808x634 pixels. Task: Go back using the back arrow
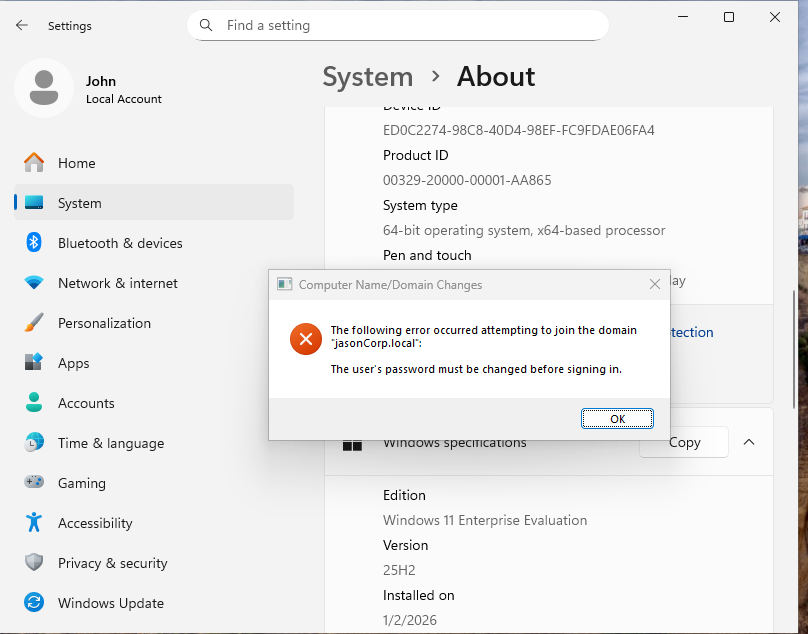[x=22, y=26]
